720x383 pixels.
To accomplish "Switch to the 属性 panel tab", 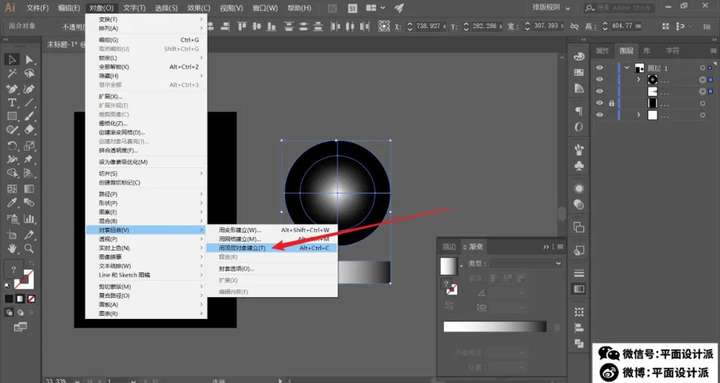I will (x=602, y=51).
